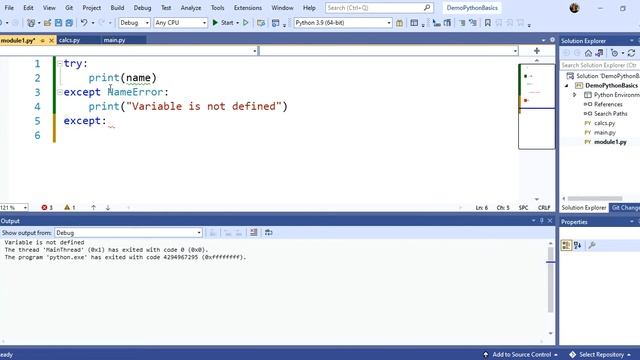
Task: Close the module1.py tab
Action: [x=51, y=40]
